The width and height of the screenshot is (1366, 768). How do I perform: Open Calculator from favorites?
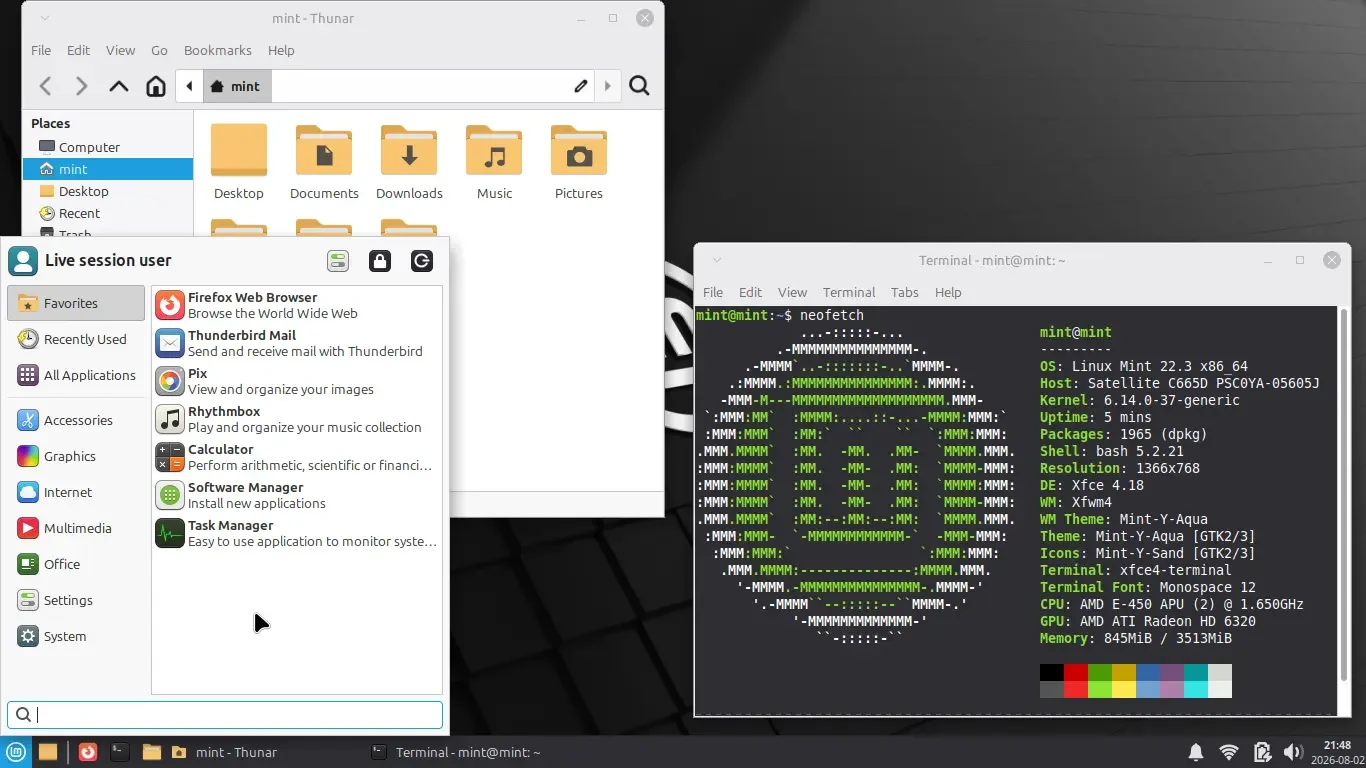297,457
